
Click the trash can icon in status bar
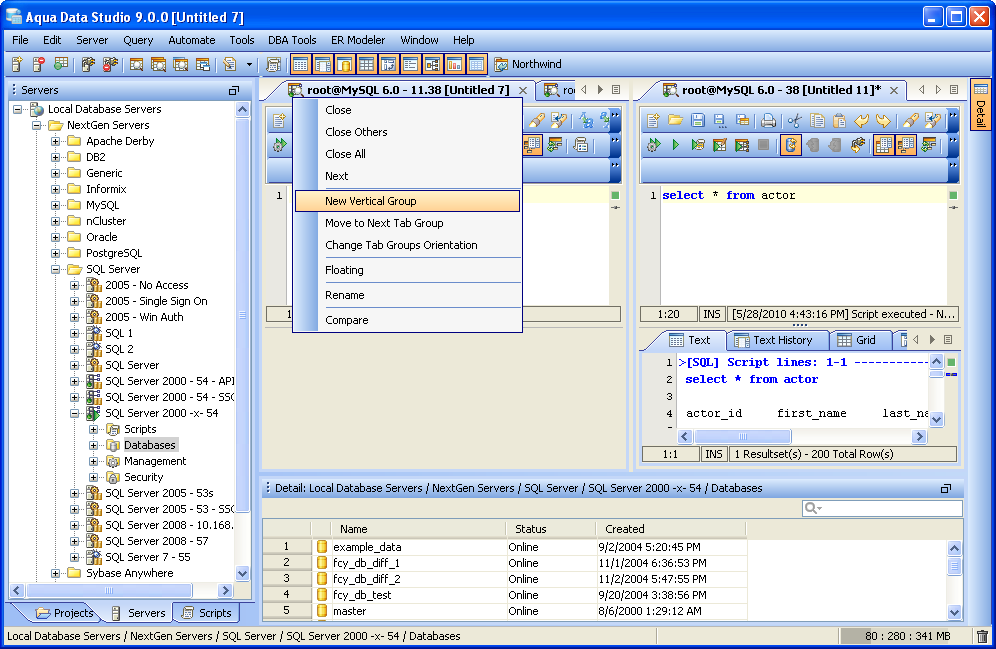click(982, 636)
